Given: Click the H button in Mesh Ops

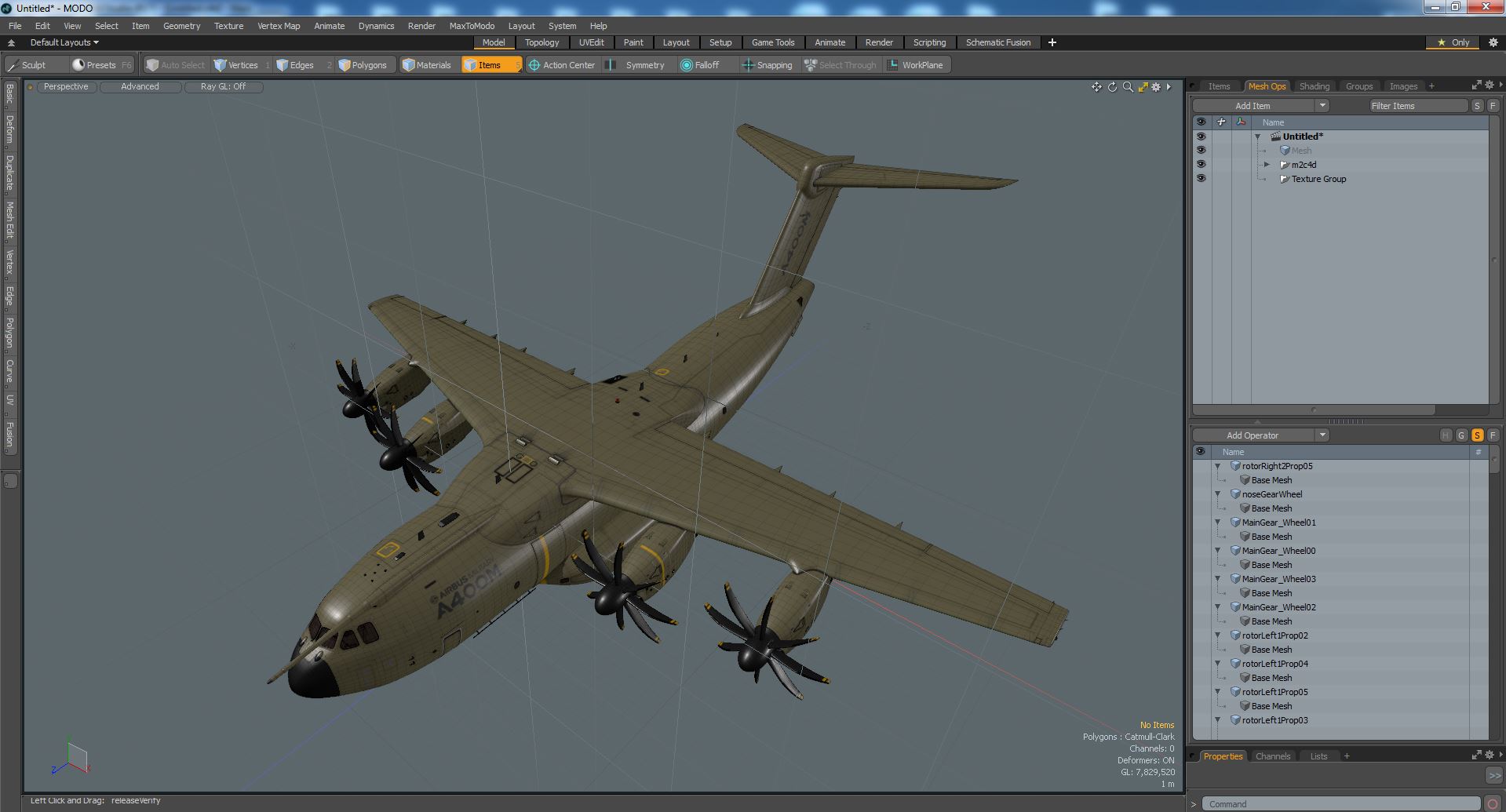Looking at the screenshot, I should [x=1446, y=435].
